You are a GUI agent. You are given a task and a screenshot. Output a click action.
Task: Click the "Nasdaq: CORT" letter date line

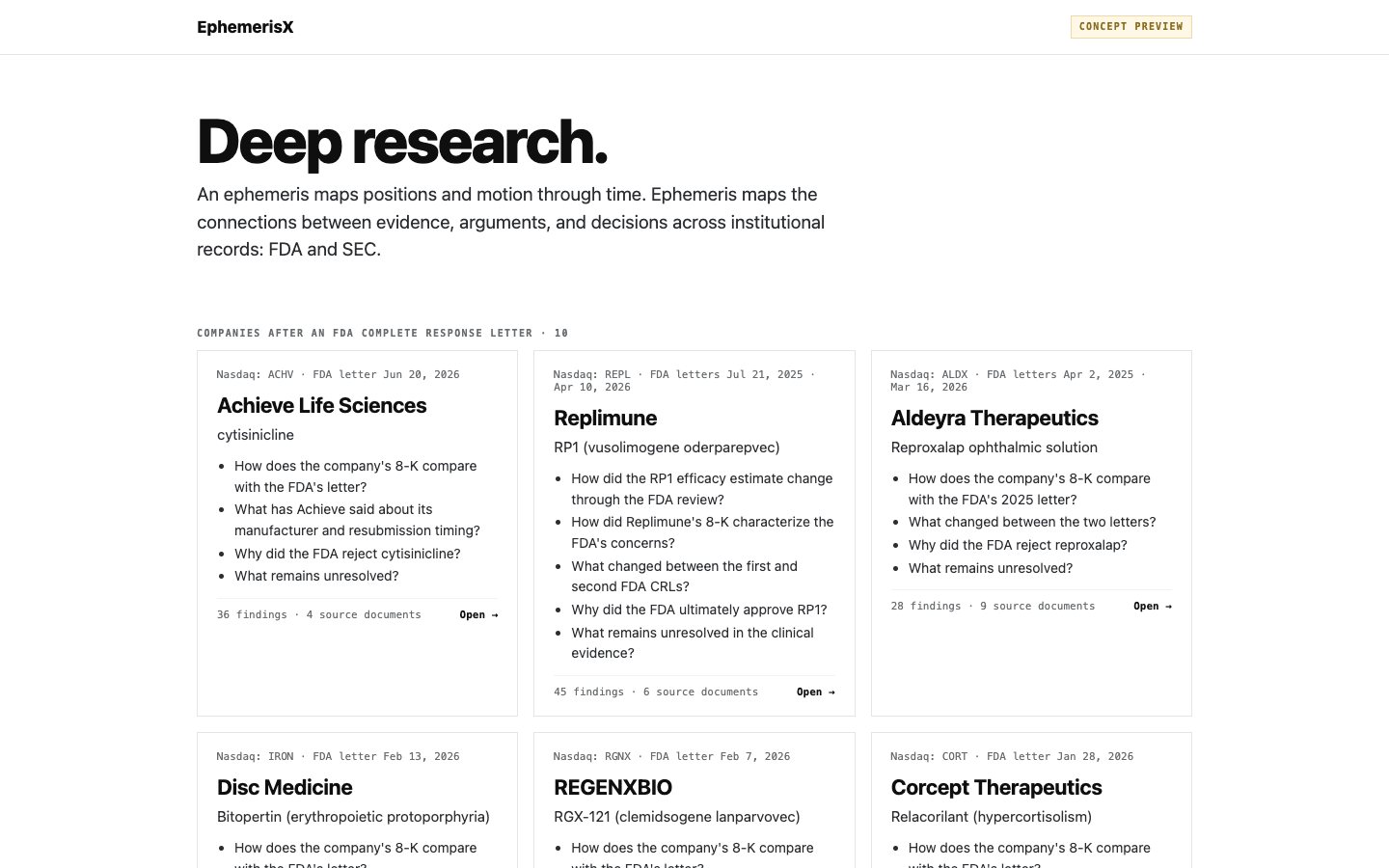pos(1012,757)
